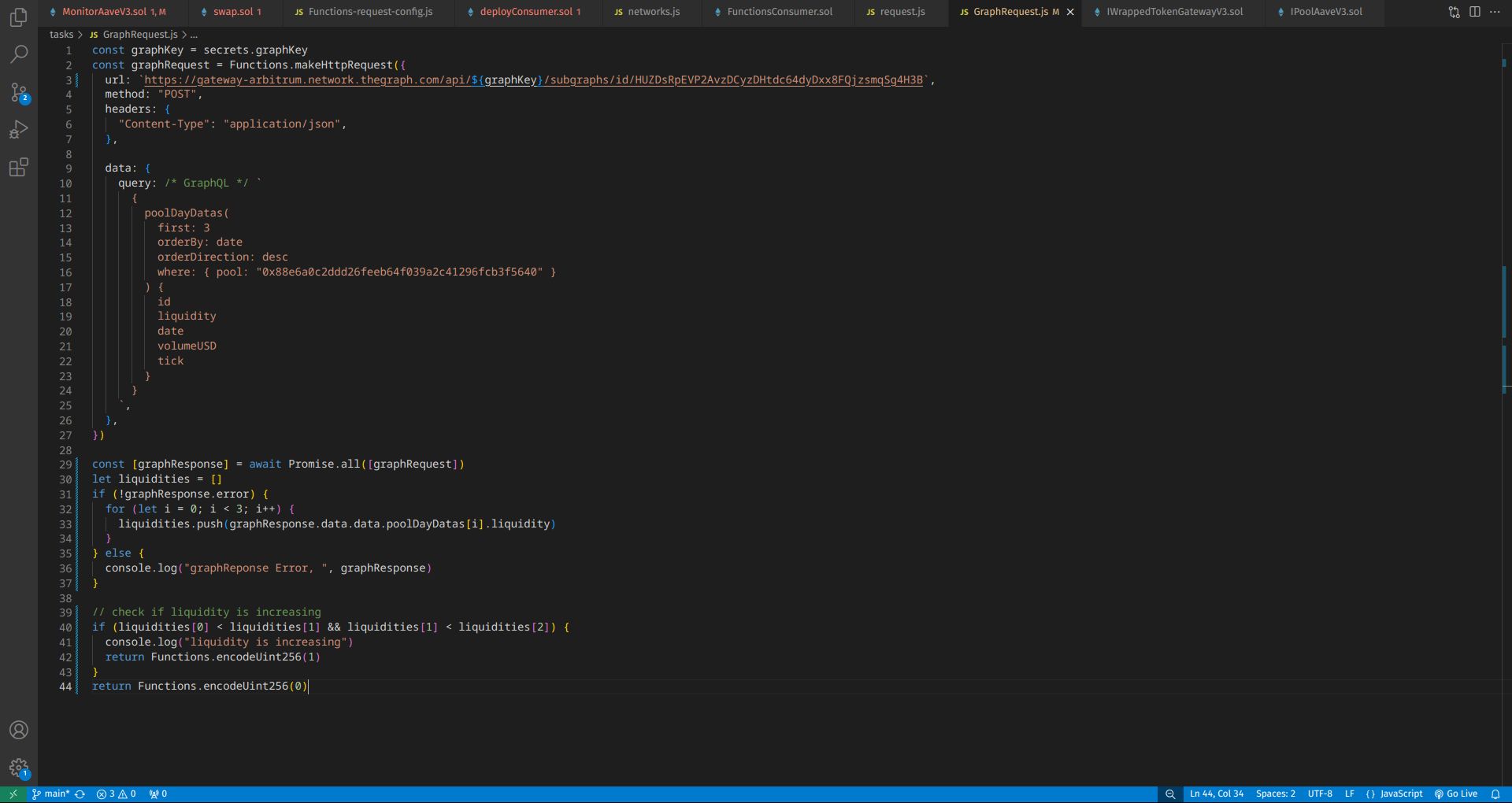Start Go Live server
1512x803 pixels.
coord(1456,794)
